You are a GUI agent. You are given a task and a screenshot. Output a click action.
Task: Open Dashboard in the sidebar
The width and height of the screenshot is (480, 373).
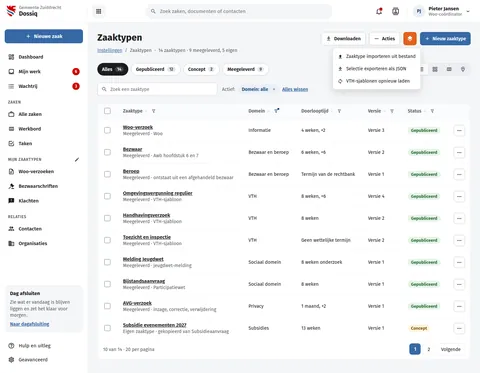tap(44, 57)
